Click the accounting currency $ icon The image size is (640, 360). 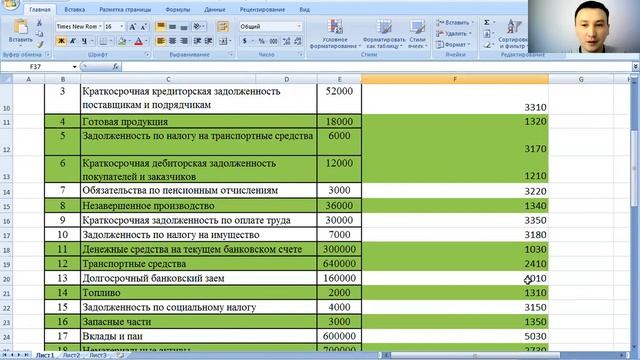click(x=244, y=41)
